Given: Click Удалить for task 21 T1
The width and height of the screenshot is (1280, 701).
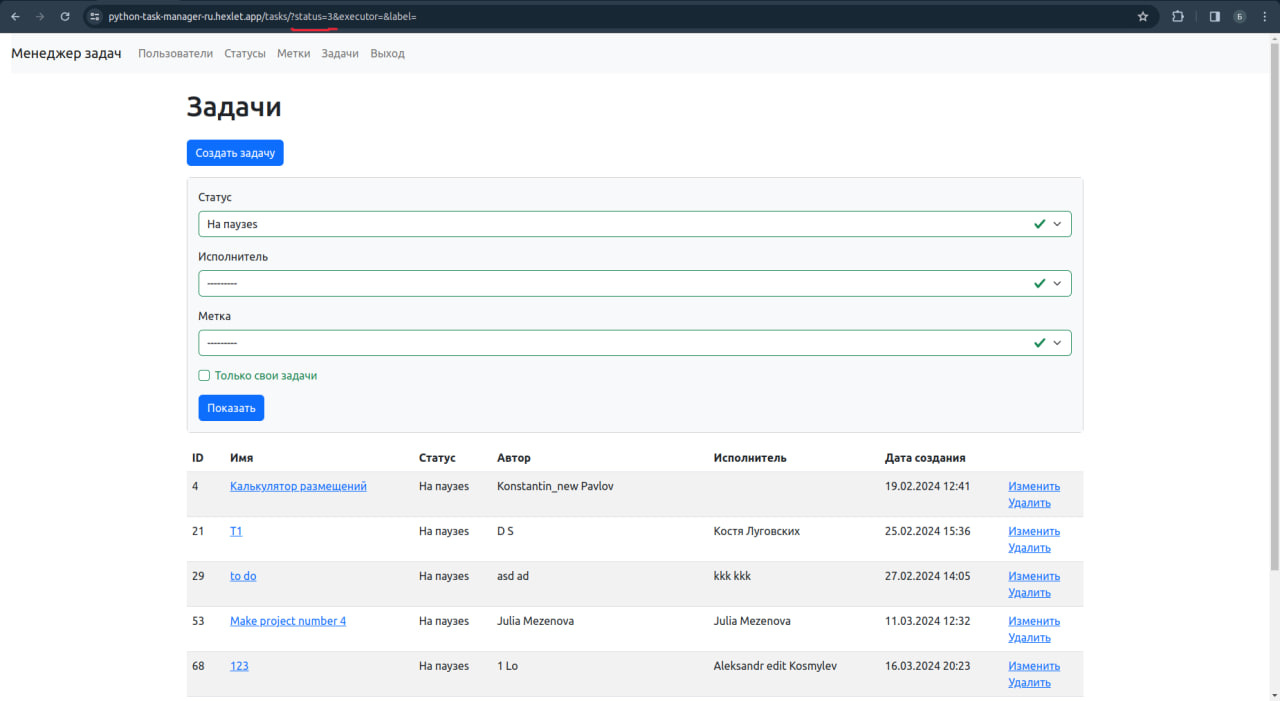Looking at the screenshot, I should (1029, 548).
